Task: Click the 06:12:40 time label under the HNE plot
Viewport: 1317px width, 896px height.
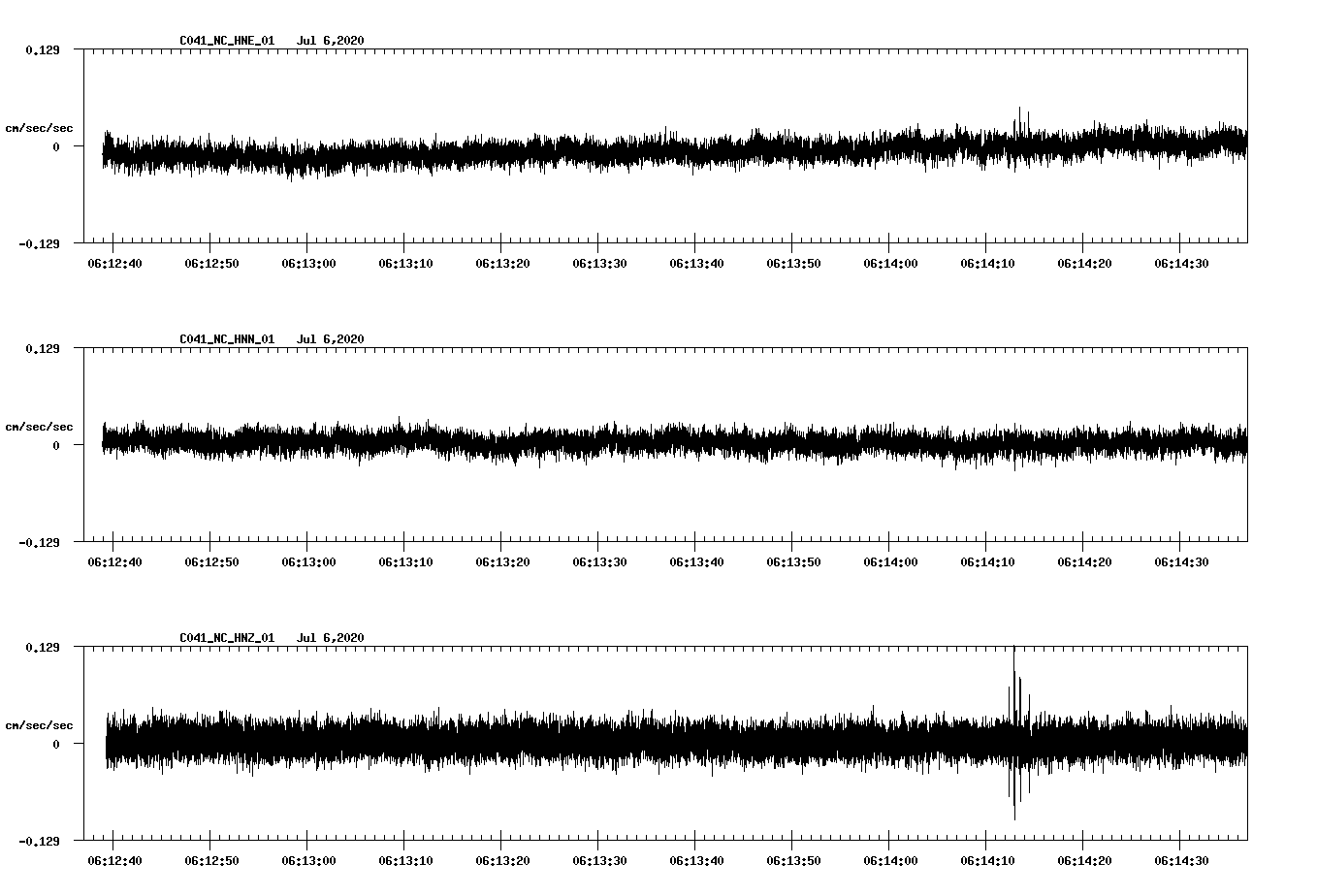Action: pyautogui.click(x=114, y=263)
